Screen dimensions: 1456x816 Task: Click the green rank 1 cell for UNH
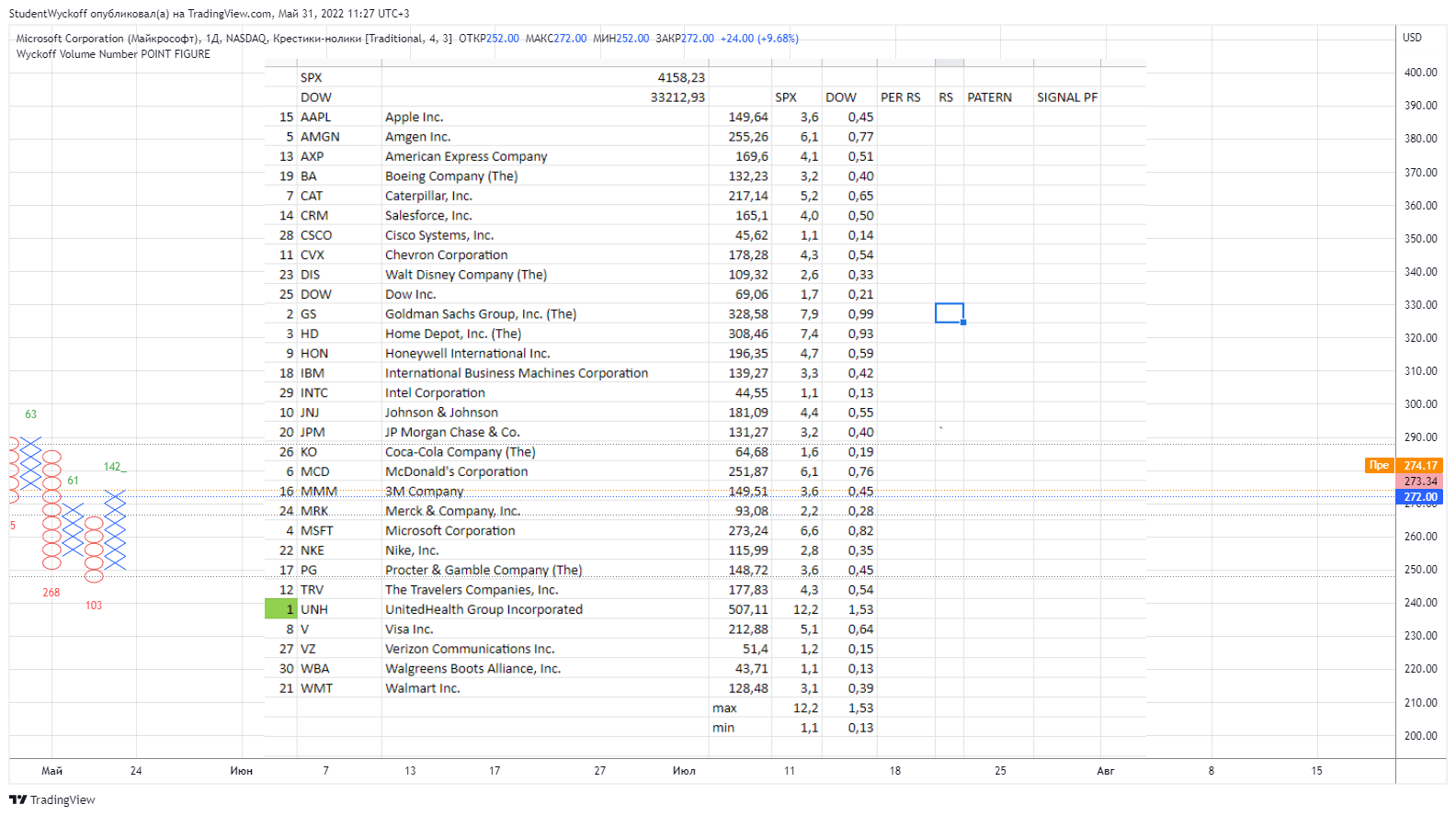280,609
